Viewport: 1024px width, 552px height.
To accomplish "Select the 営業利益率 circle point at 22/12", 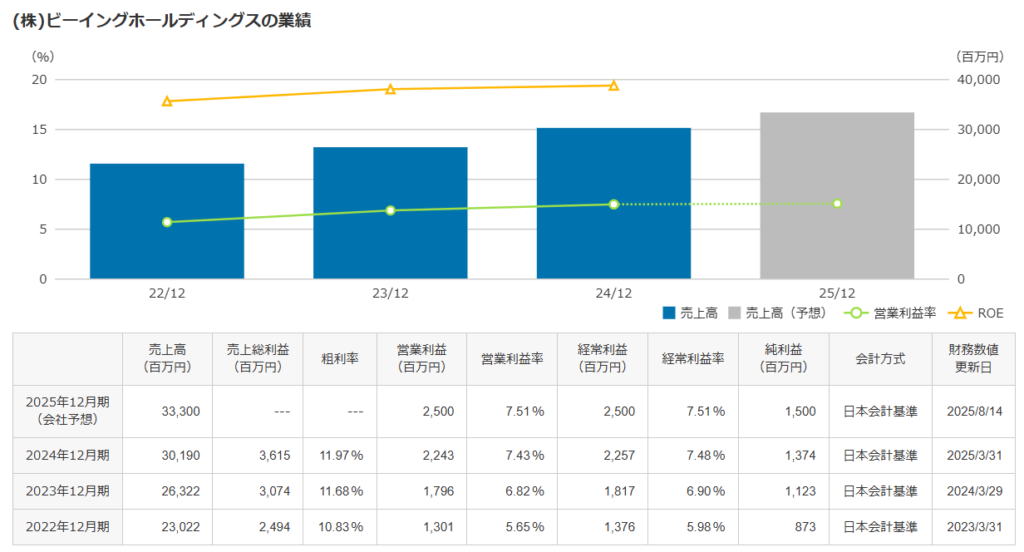I will click(167, 222).
